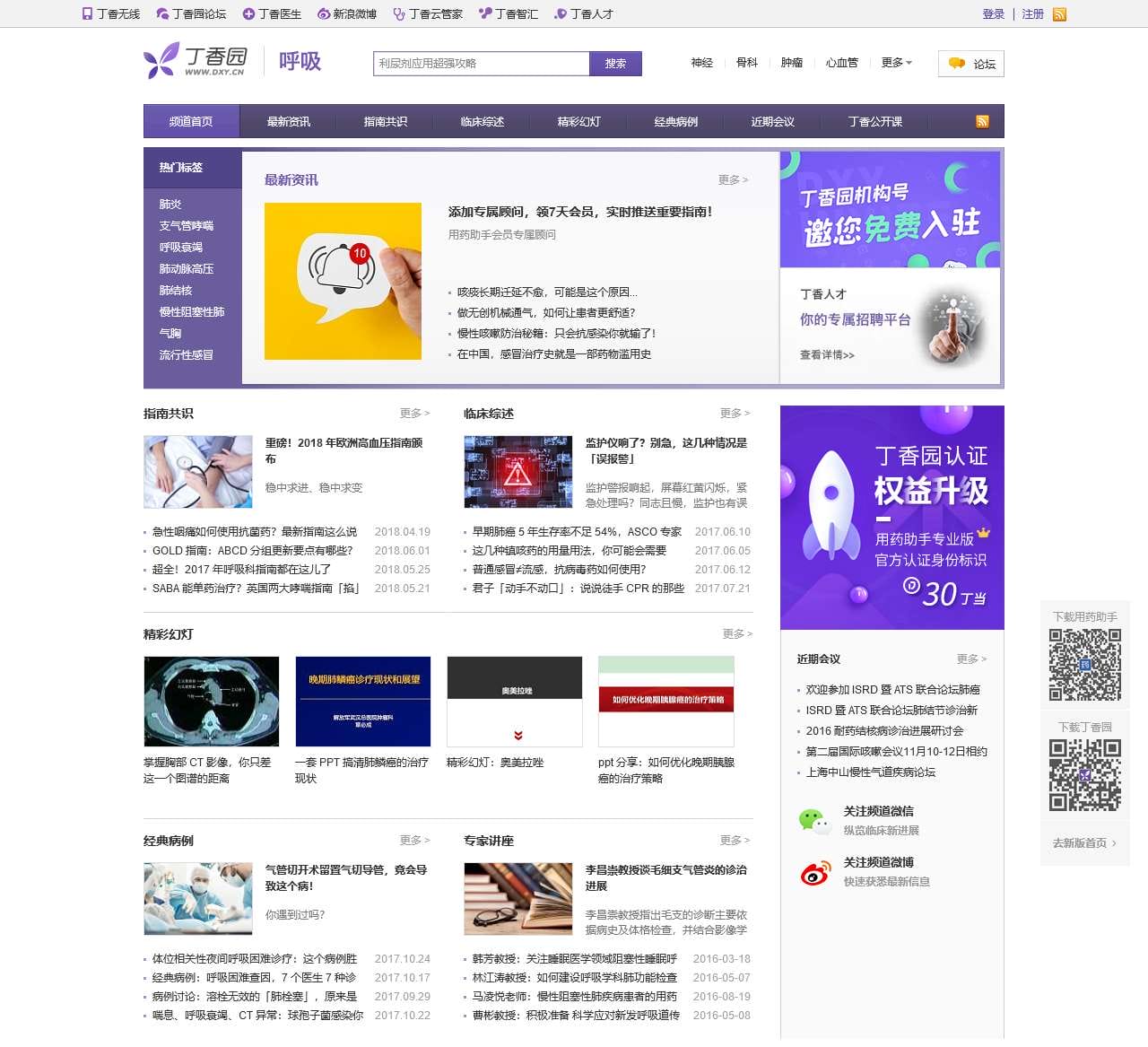Screen dimensions: 1148x1047
Task: Open 更多 link for 指南共识 section
Action: [414, 413]
